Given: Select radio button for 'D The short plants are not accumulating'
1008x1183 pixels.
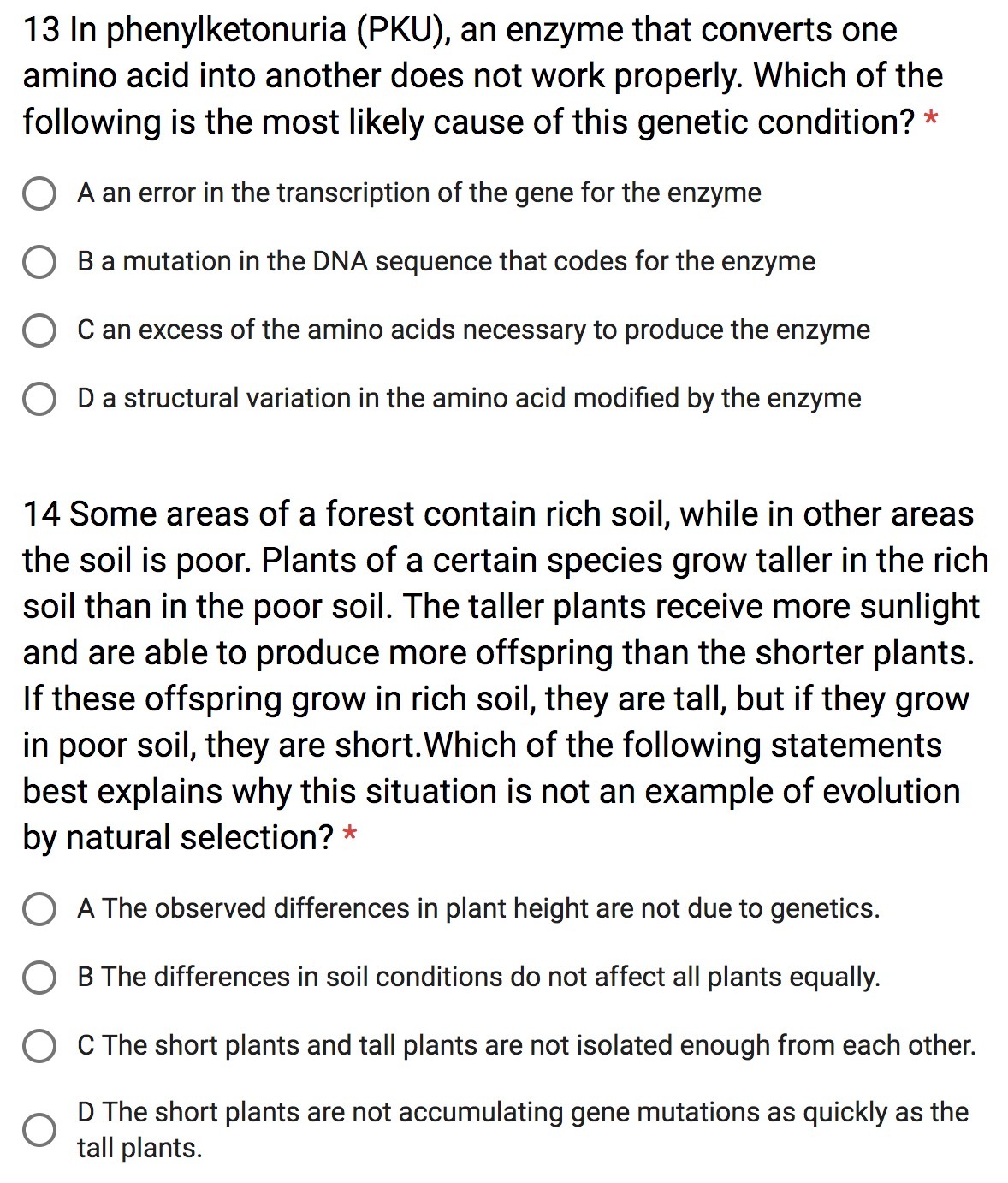Looking at the screenshot, I should click(x=39, y=1130).
